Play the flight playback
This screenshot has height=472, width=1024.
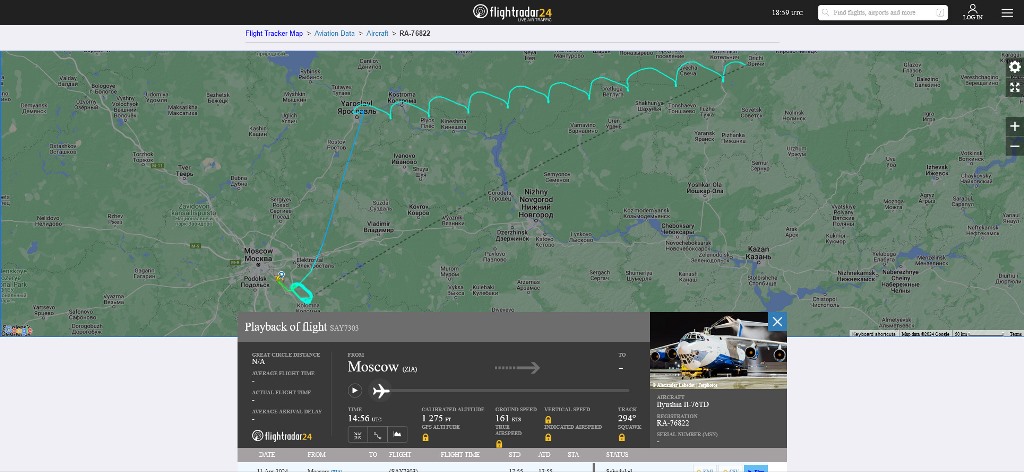pos(355,390)
